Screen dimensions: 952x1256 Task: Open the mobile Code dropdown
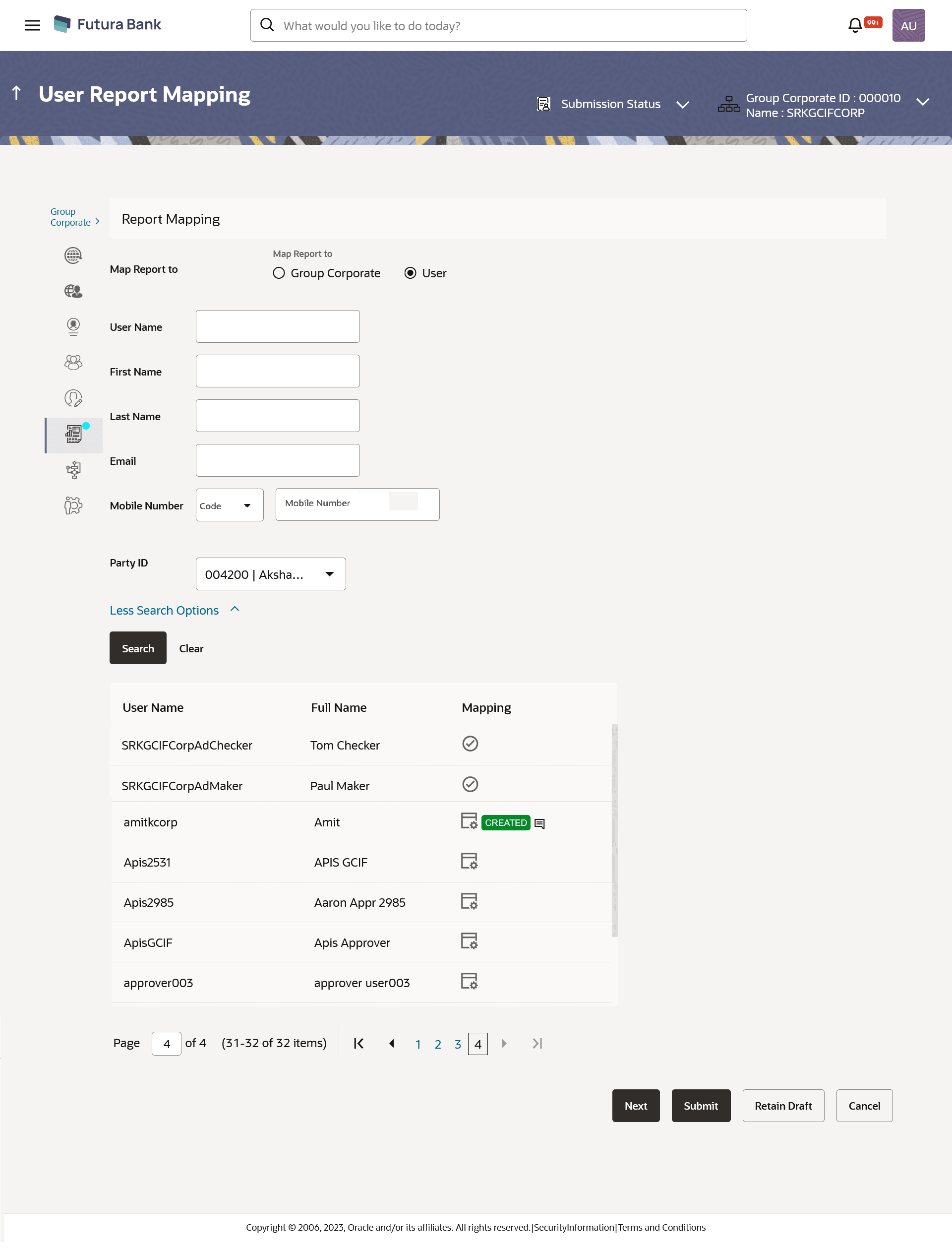230,505
